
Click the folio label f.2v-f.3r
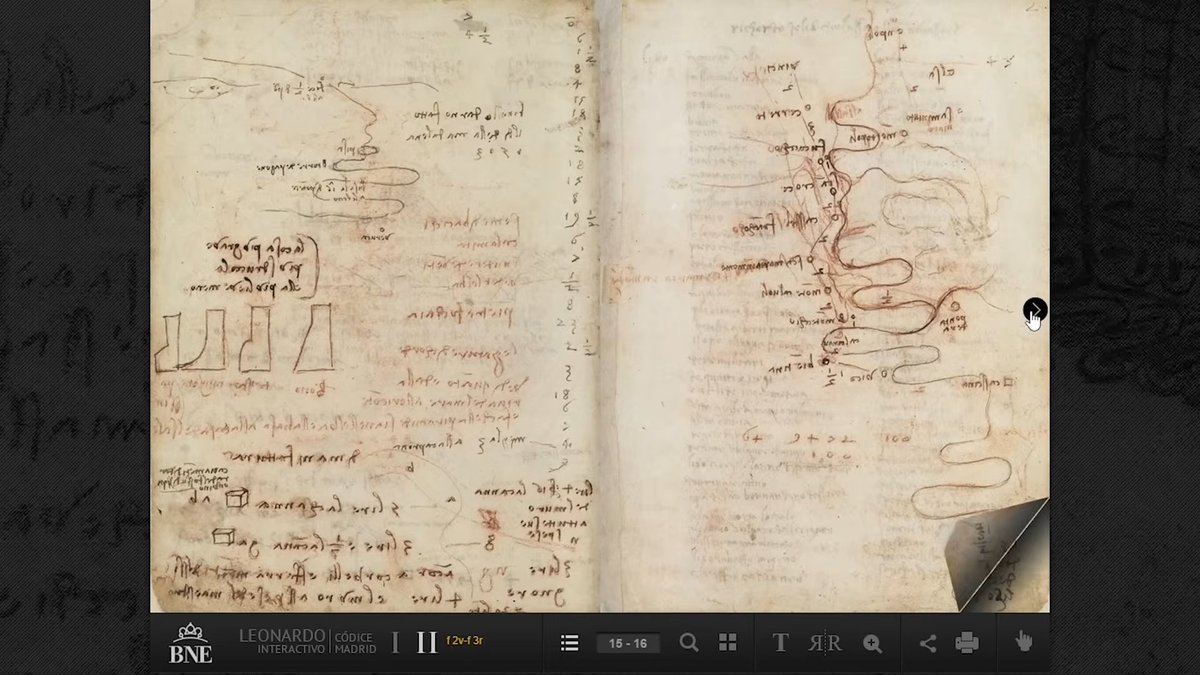coord(465,641)
